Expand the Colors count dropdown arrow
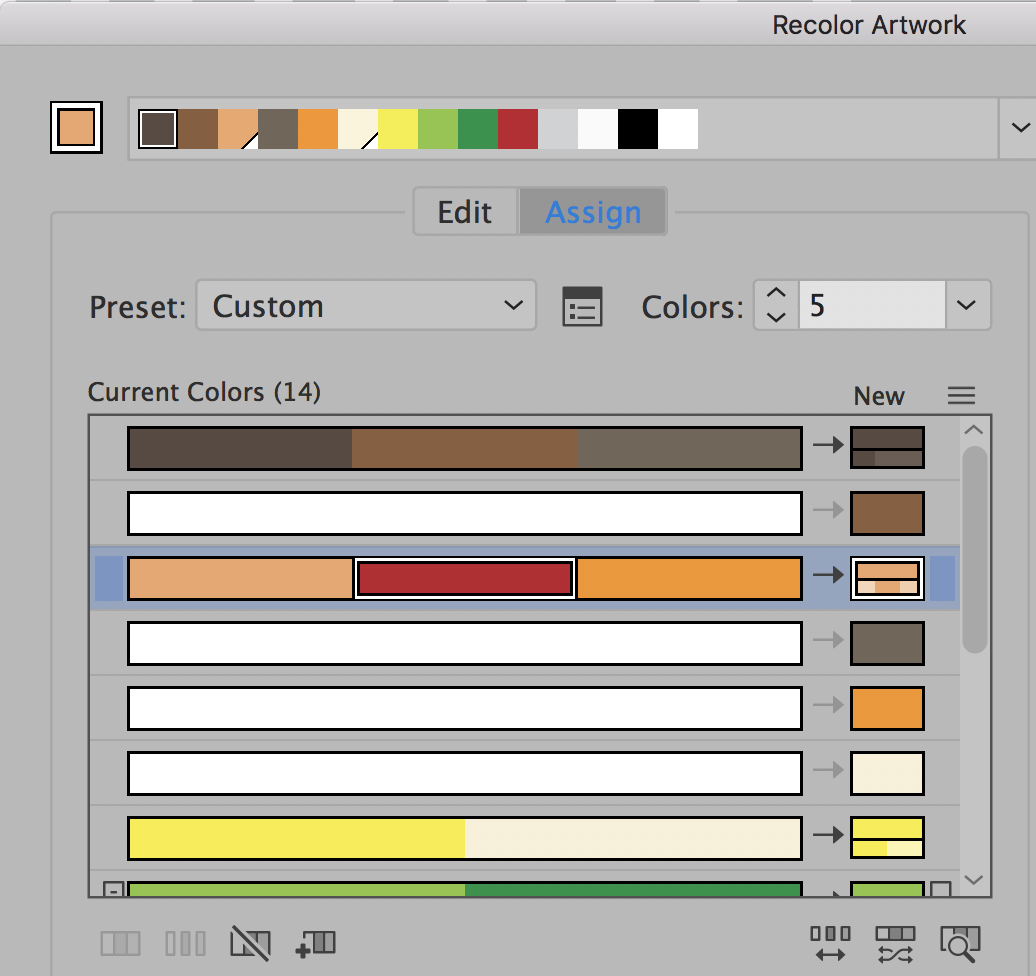The width and height of the screenshot is (1036, 976). pos(966,306)
